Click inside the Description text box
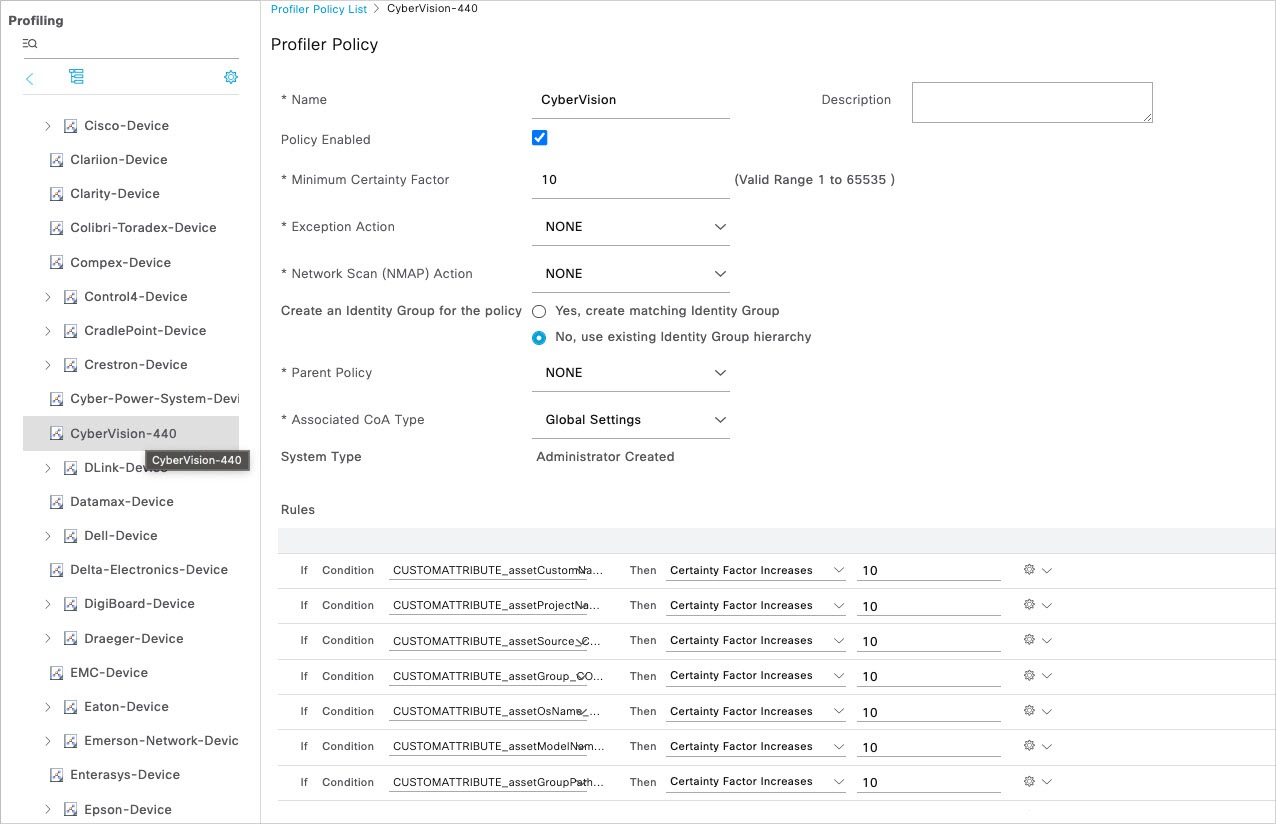This screenshot has height=824, width=1276. pyautogui.click(x=1031, y=101)
